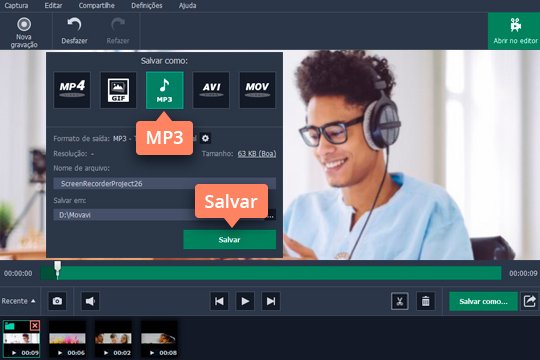Click the white timeline playhead marker
The width and height of the screenshot is (540, 360).
(x=58, y=269)
